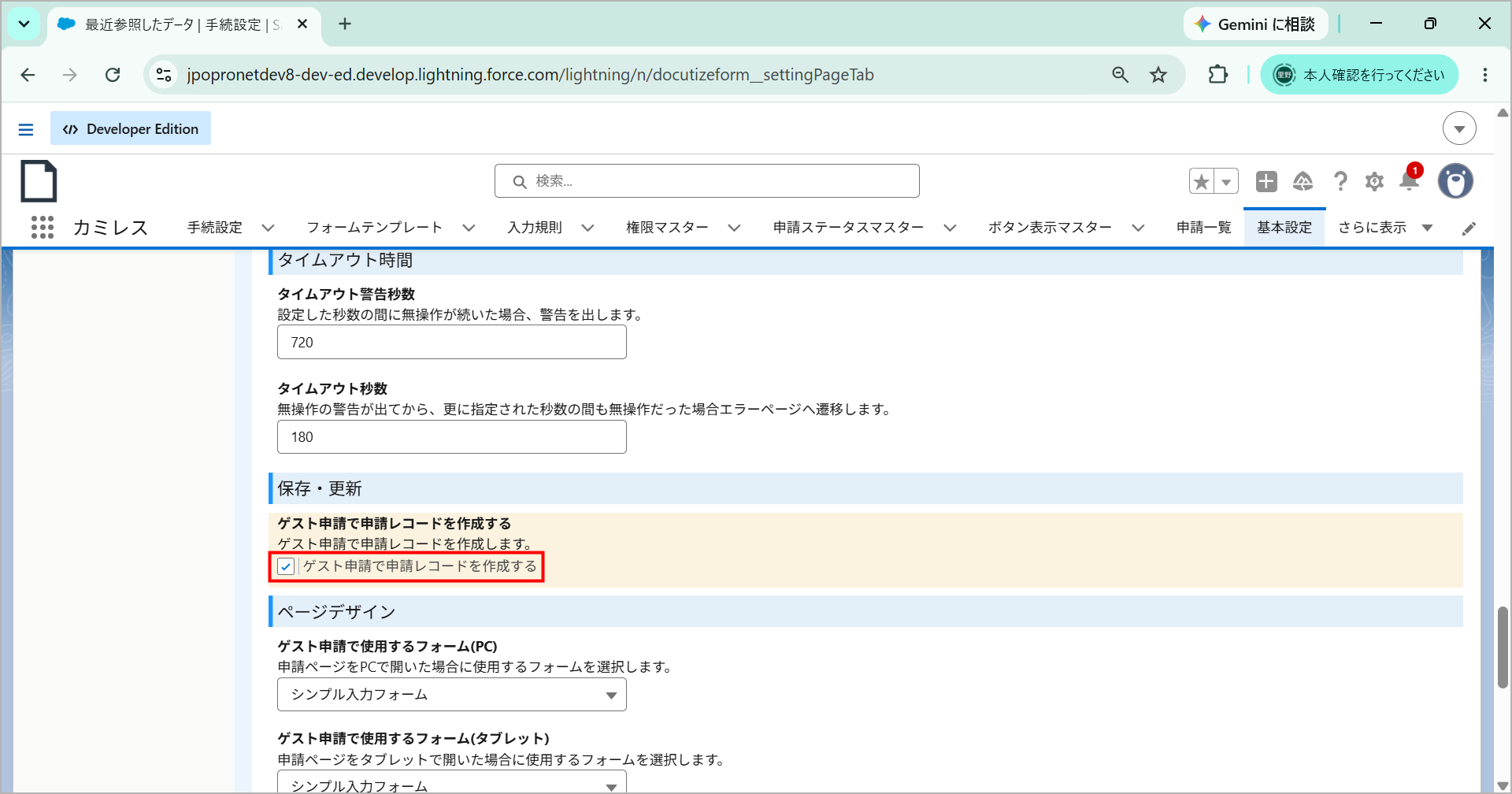
Task: Open the さらに表示 overflow menu
Action: pyautogui.click(x=1385, y=228)
